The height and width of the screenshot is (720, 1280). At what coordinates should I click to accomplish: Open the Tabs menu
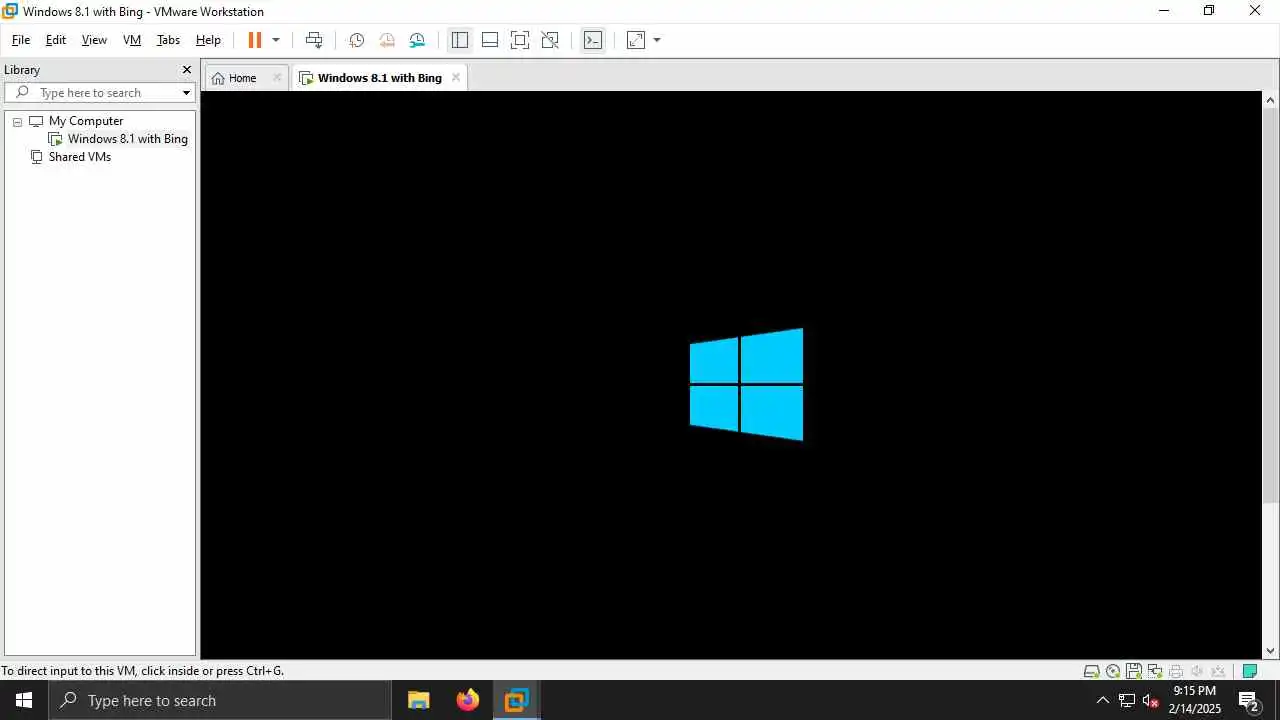[168, 40]
